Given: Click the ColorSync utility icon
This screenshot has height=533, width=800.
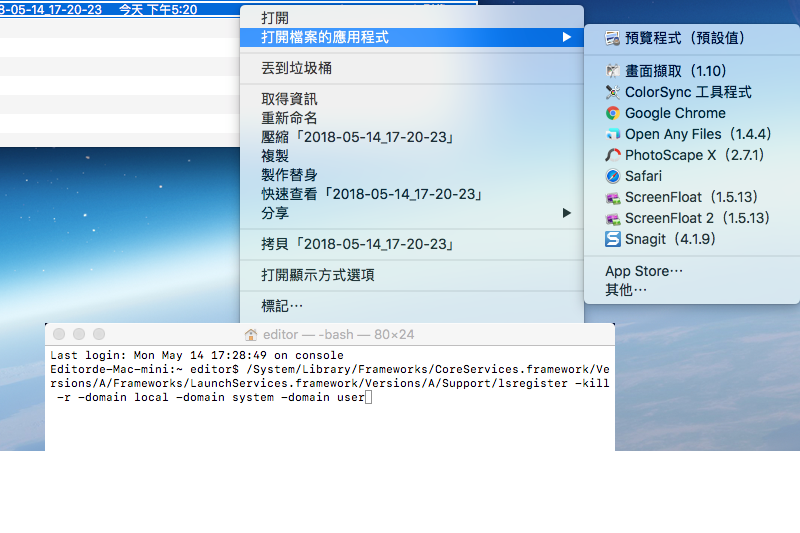Looking at the screenshot, I should coord(612,92).
